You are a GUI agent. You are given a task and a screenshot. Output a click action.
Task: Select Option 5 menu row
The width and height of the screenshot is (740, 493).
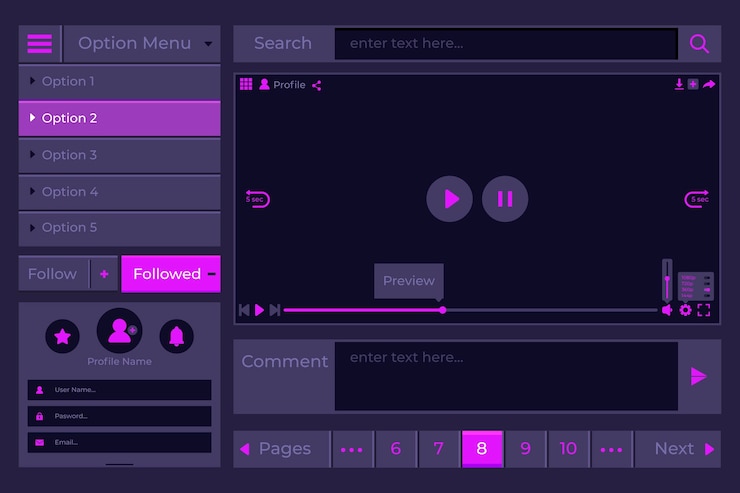pos(119,228)
